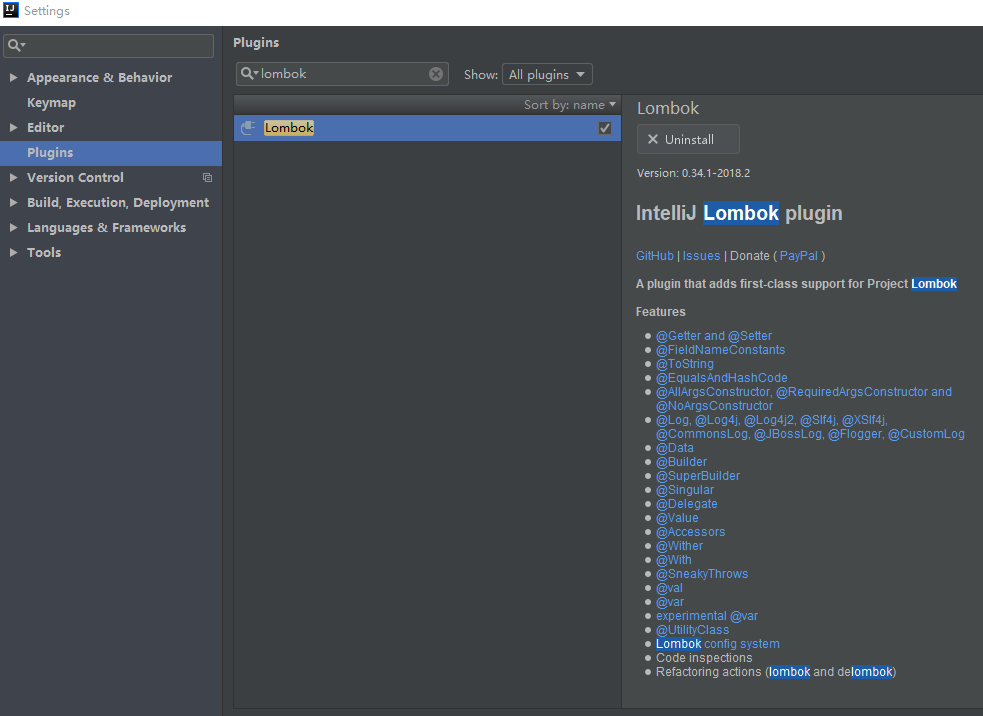Viewport: 983px width, 716px height.
Task: Focus the settings search field
Action: pos(108,46)
